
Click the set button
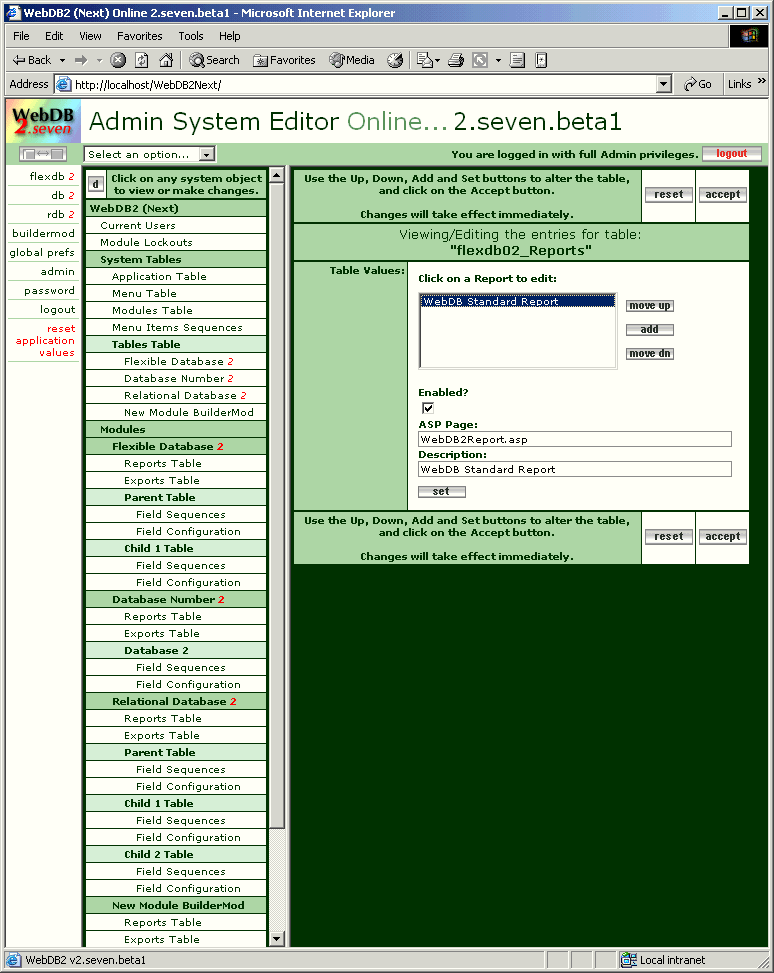coord(441,491)
